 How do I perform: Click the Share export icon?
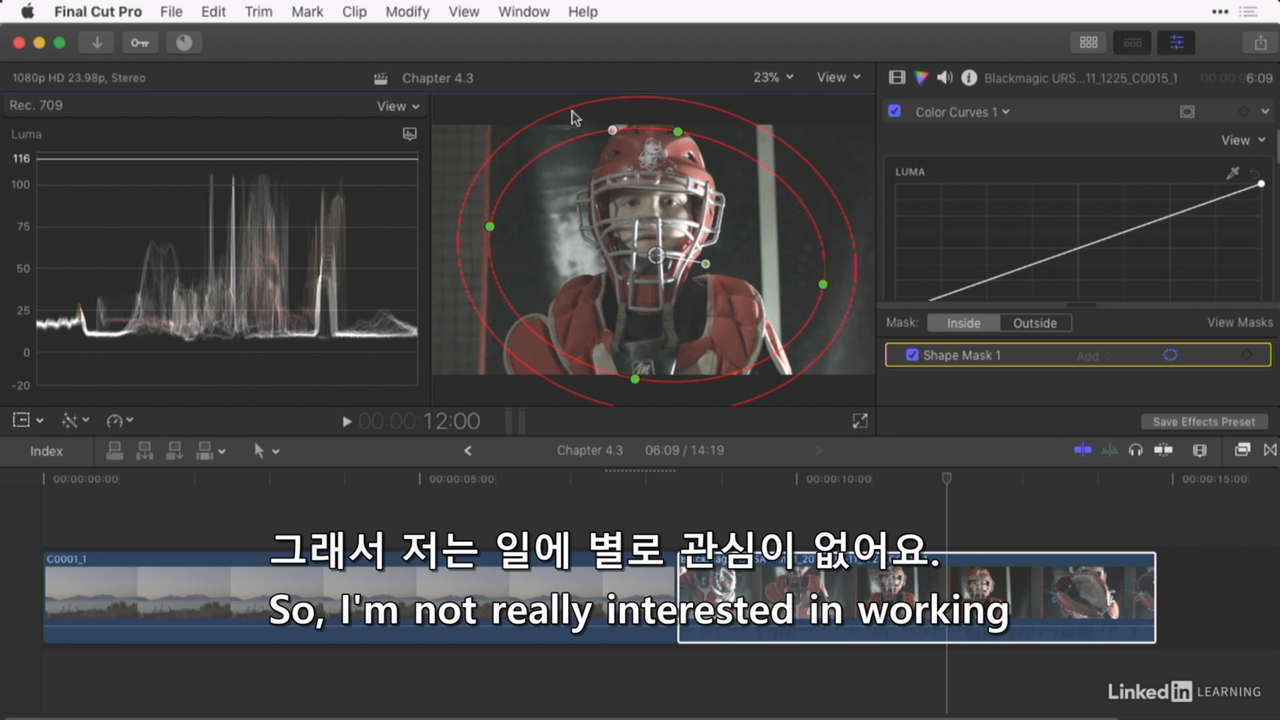(x=1260, y=42)
